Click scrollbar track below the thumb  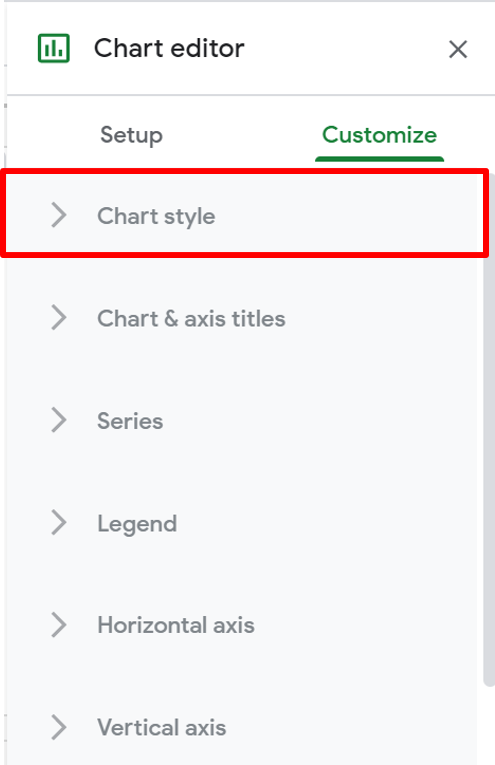click(x=489, y=726)
